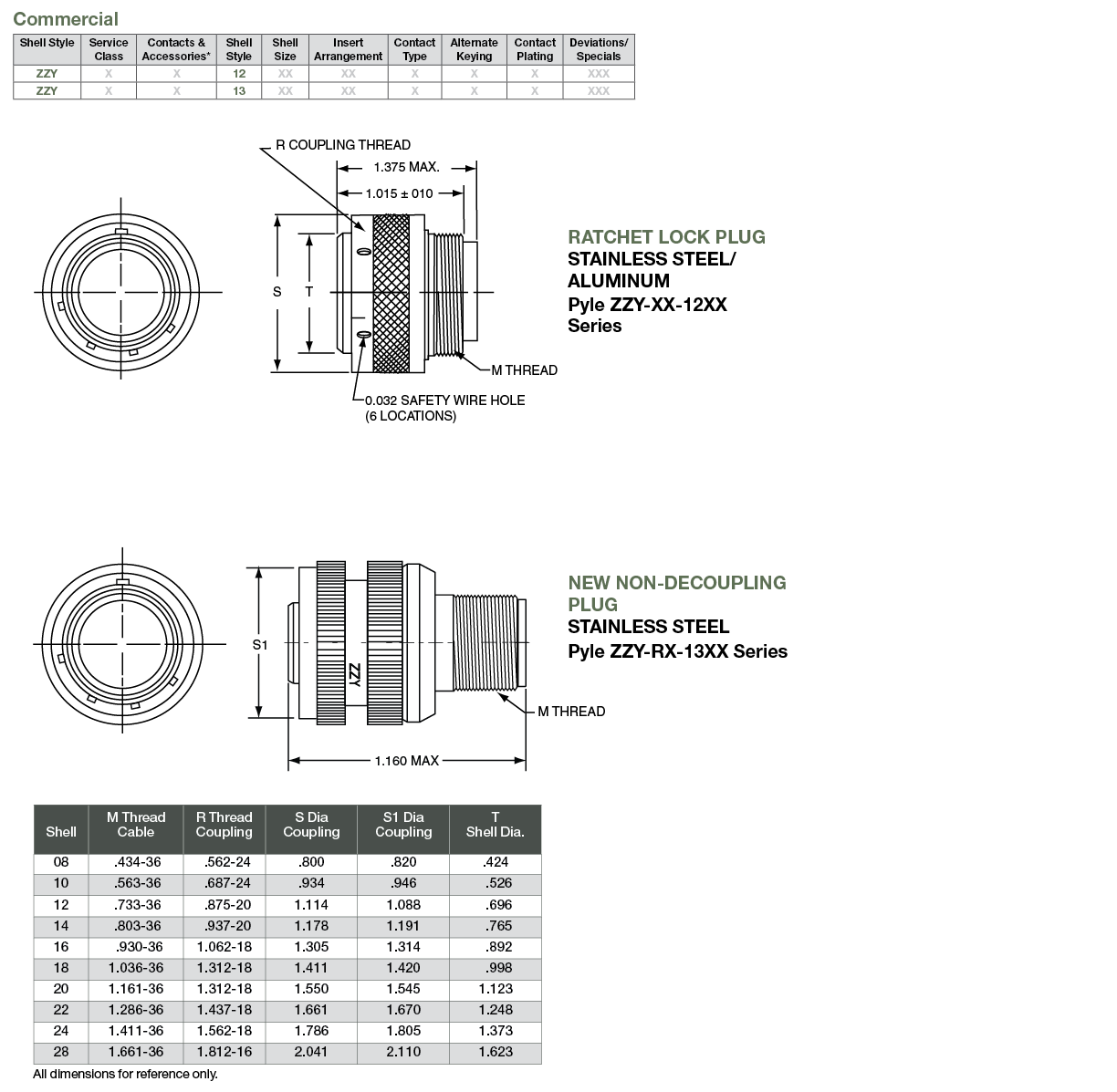1117x1092 pixels.
Task: Select the "2.041" S Dia cell
Action: (311, 1052)
